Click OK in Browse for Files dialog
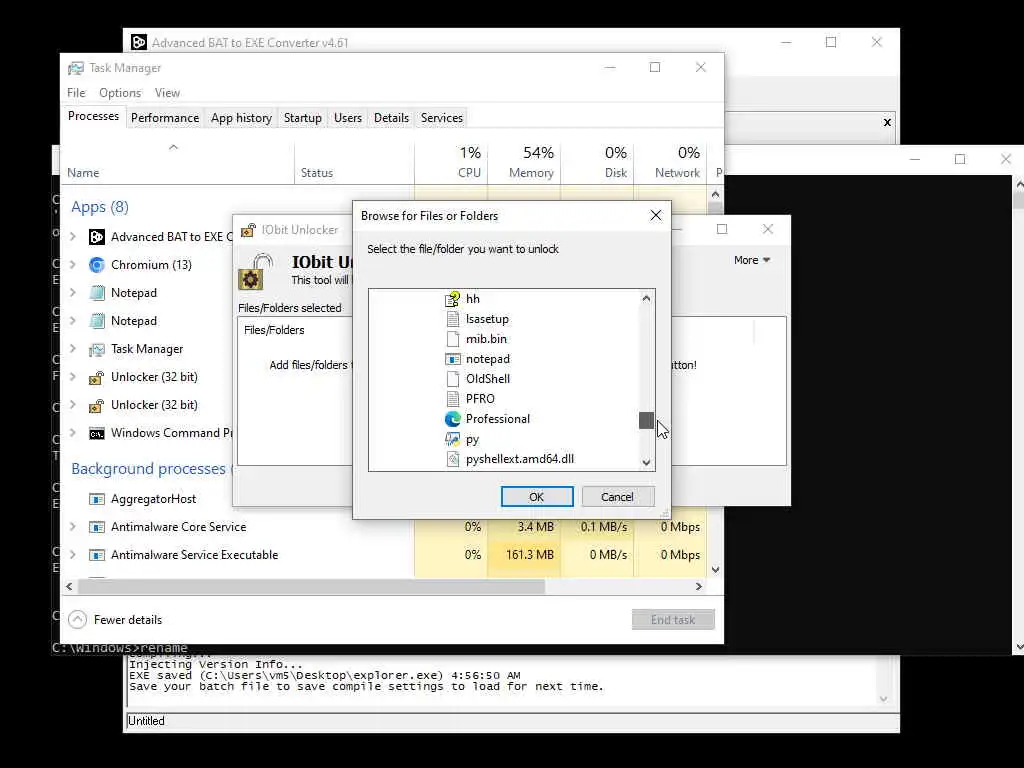The height and width of the screenshot is (768, 1024). tap(537, 497)
